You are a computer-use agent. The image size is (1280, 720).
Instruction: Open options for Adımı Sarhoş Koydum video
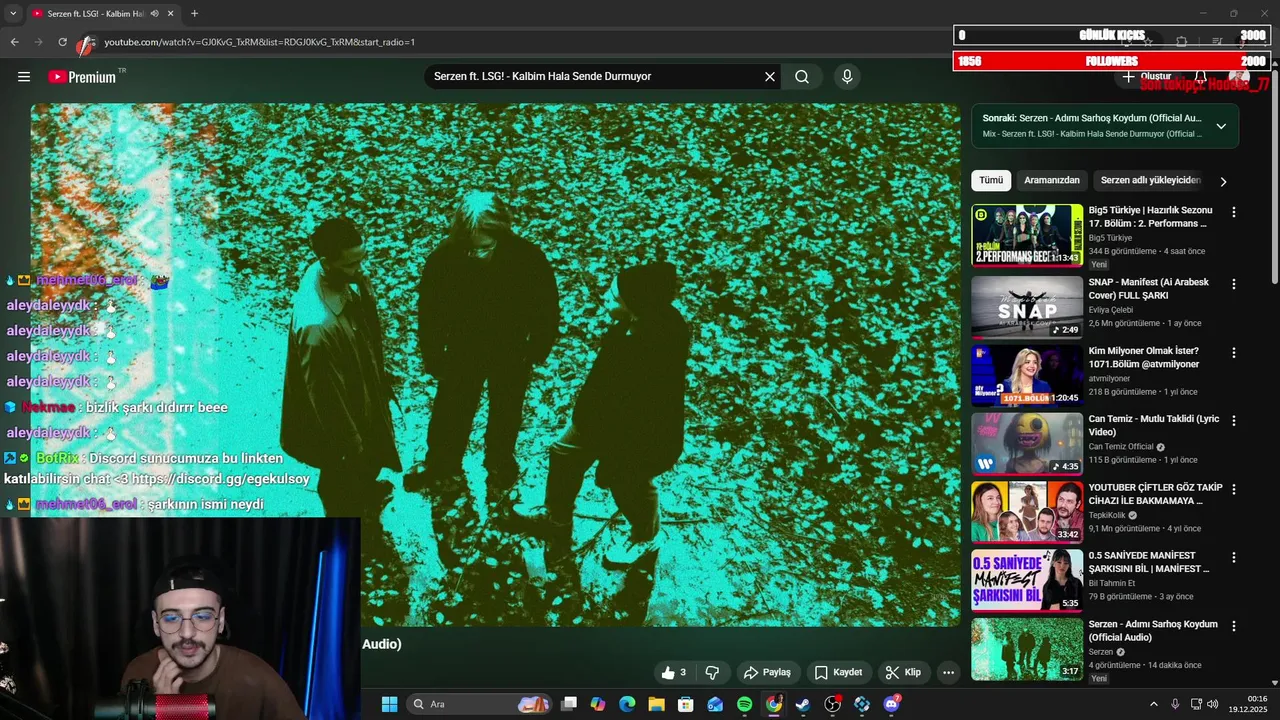click(1234, 626)
